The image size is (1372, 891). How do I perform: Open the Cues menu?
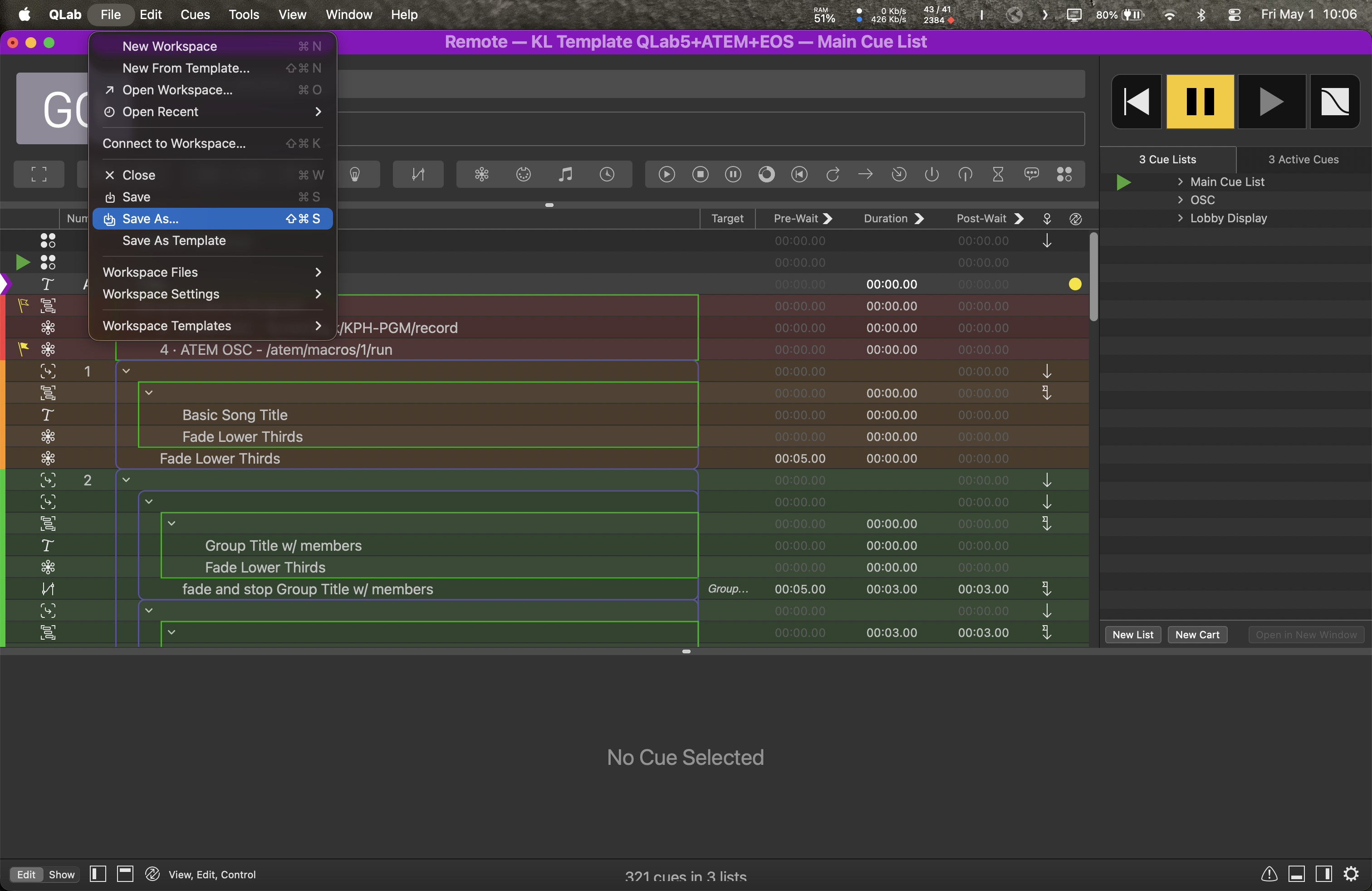(x=195, y=15)
